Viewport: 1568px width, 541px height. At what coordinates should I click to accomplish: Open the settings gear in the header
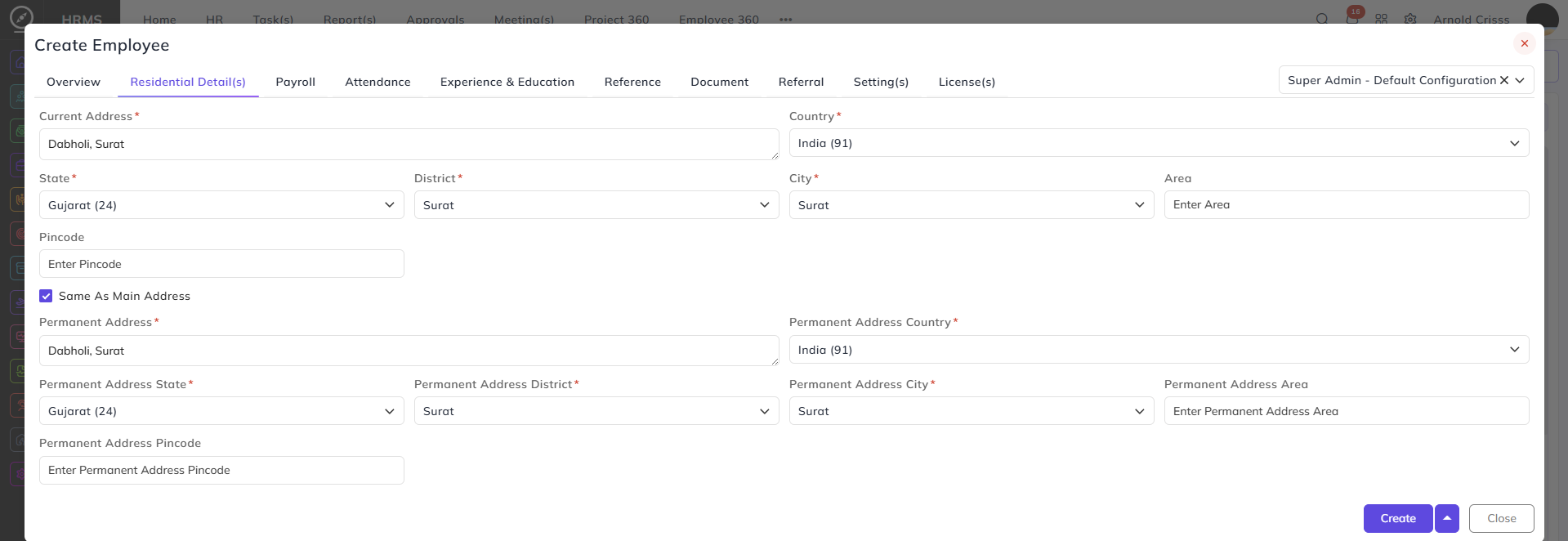[x=1410, y=19]
